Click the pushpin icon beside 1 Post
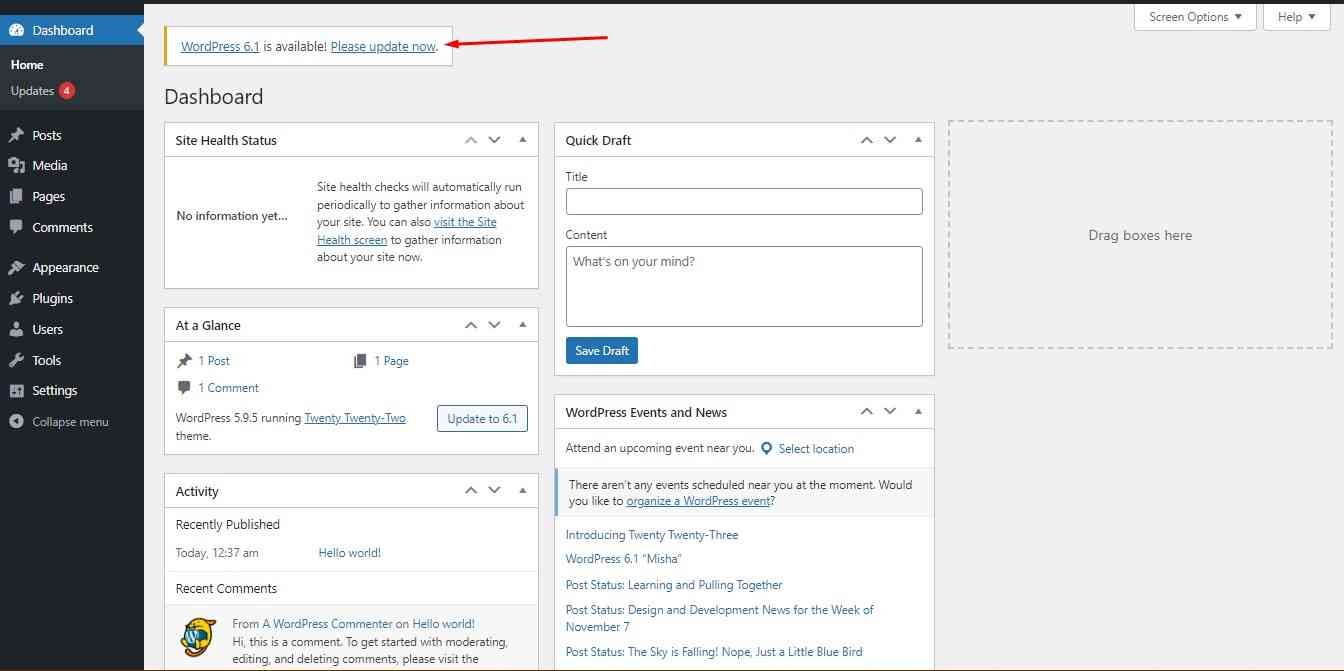This screenshot has height=671, width=1344. click(x=184, y=361)
